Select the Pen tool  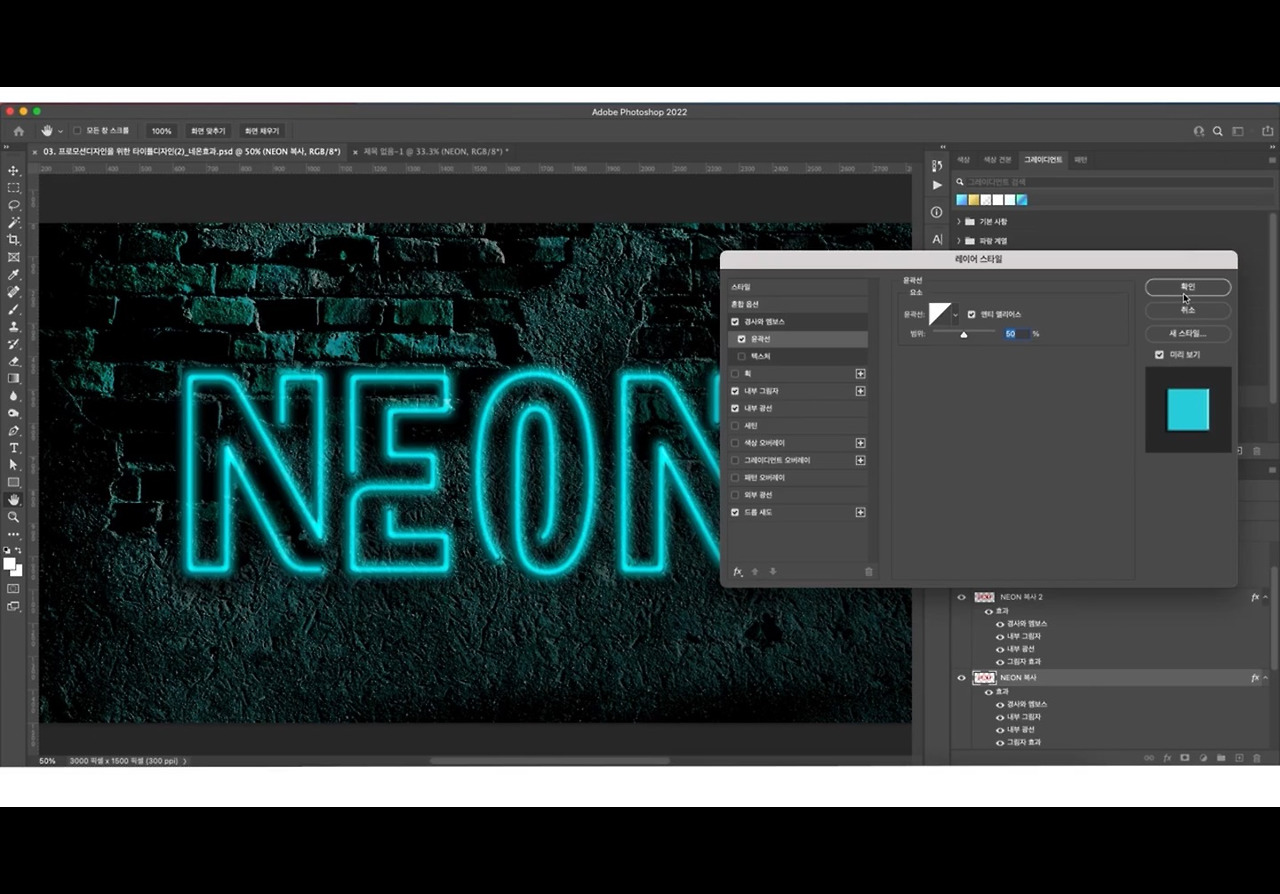click(14, 430)
